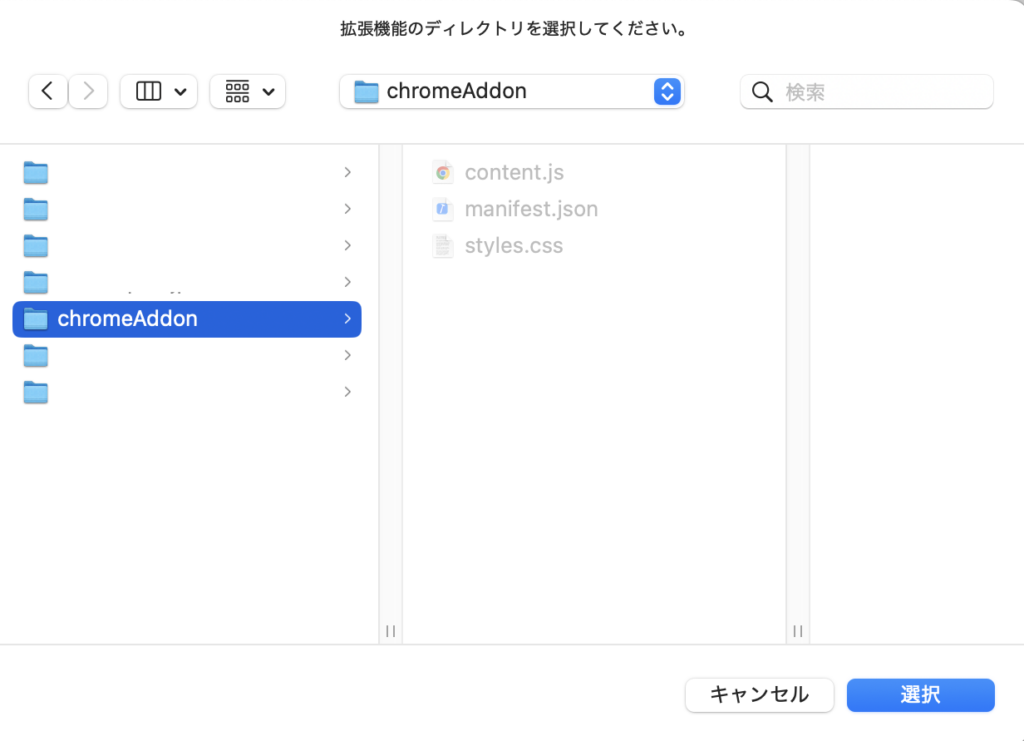Select the content.js file icon
This screenshot has height=741, width=1024.
[443, 172]
